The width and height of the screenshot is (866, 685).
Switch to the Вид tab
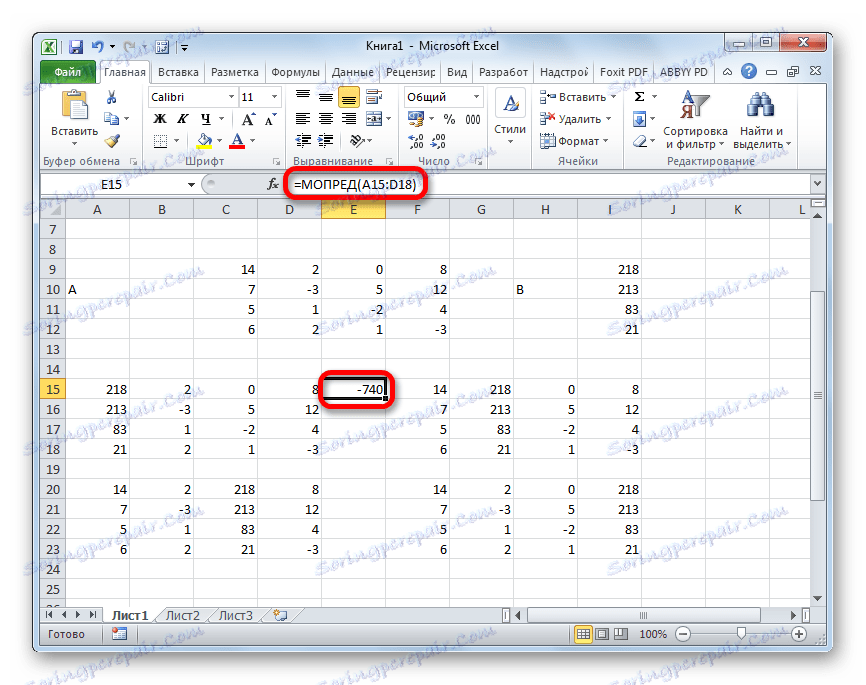(x=457, y=72)
